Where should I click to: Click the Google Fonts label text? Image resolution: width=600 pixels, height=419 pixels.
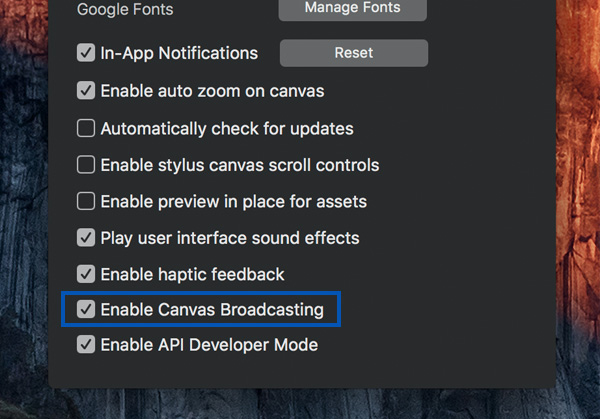125,9
